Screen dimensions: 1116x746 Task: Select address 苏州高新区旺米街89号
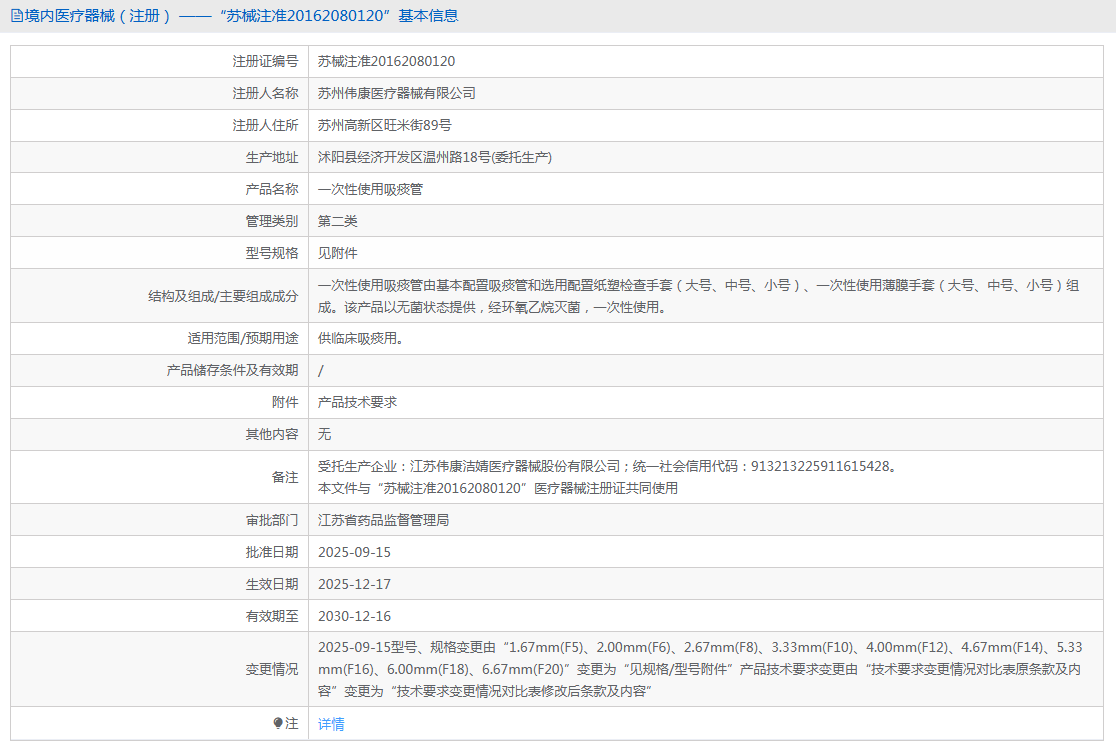tap(384, 125)
